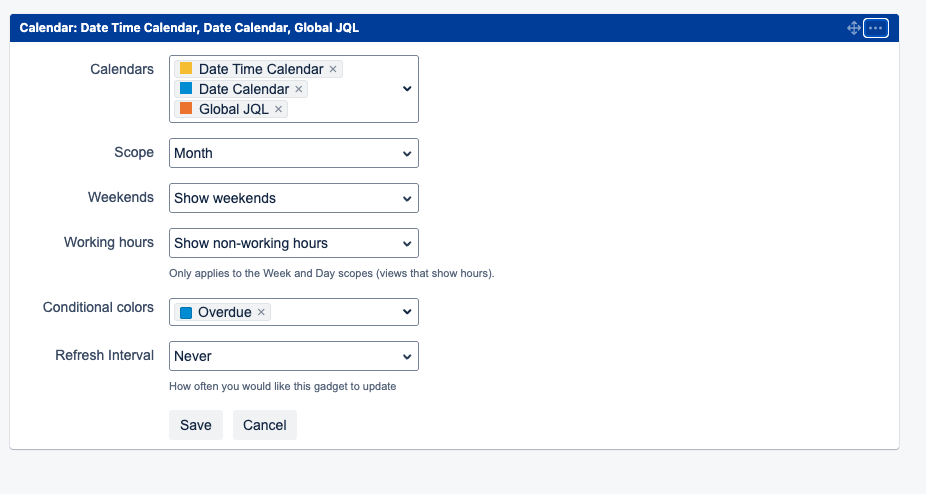Image resolution: width=926 pixels, height=494 pixels.
Task: Open the Weekends dropdown
Action: coord(294,198)
